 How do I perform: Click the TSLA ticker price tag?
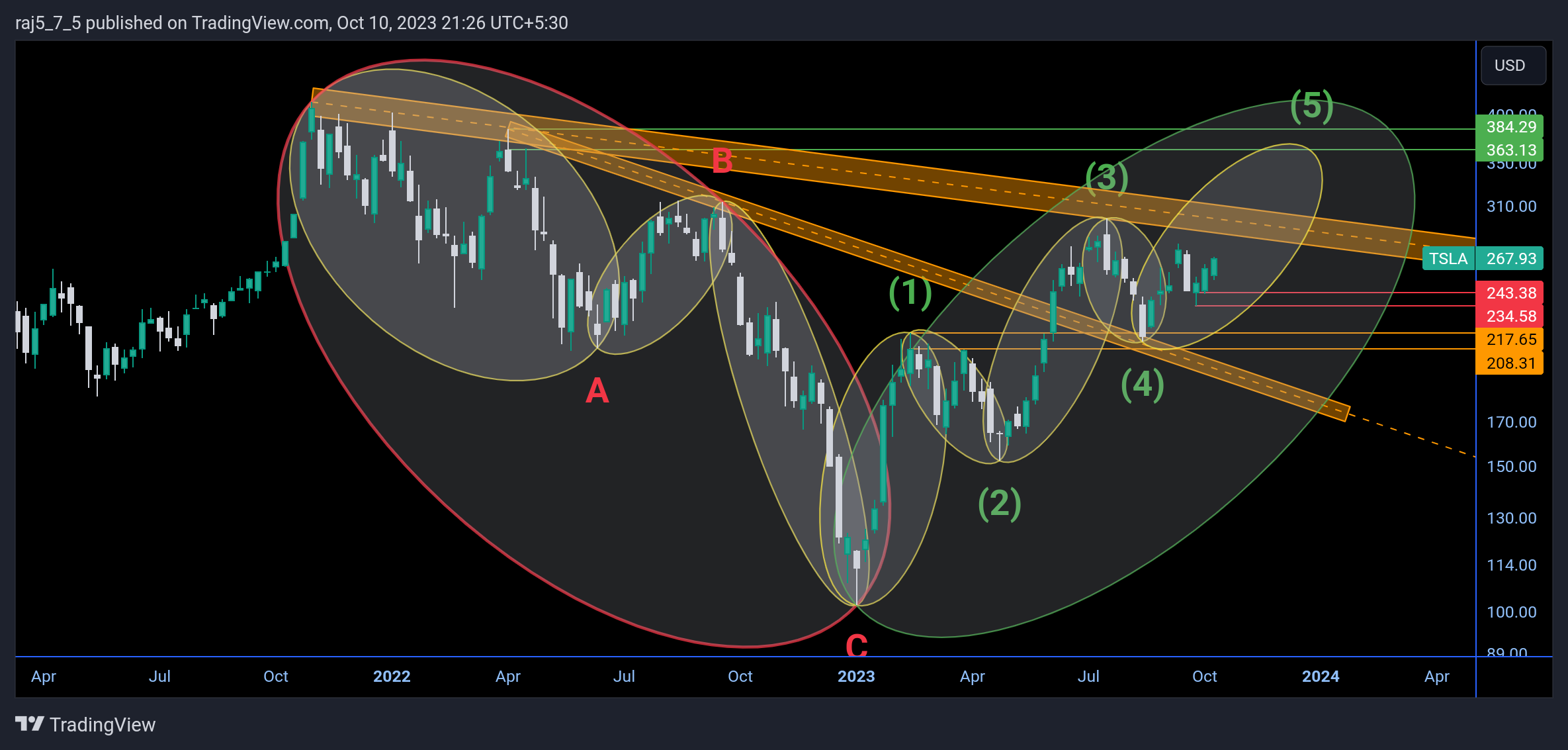(x=1448, y=259)
